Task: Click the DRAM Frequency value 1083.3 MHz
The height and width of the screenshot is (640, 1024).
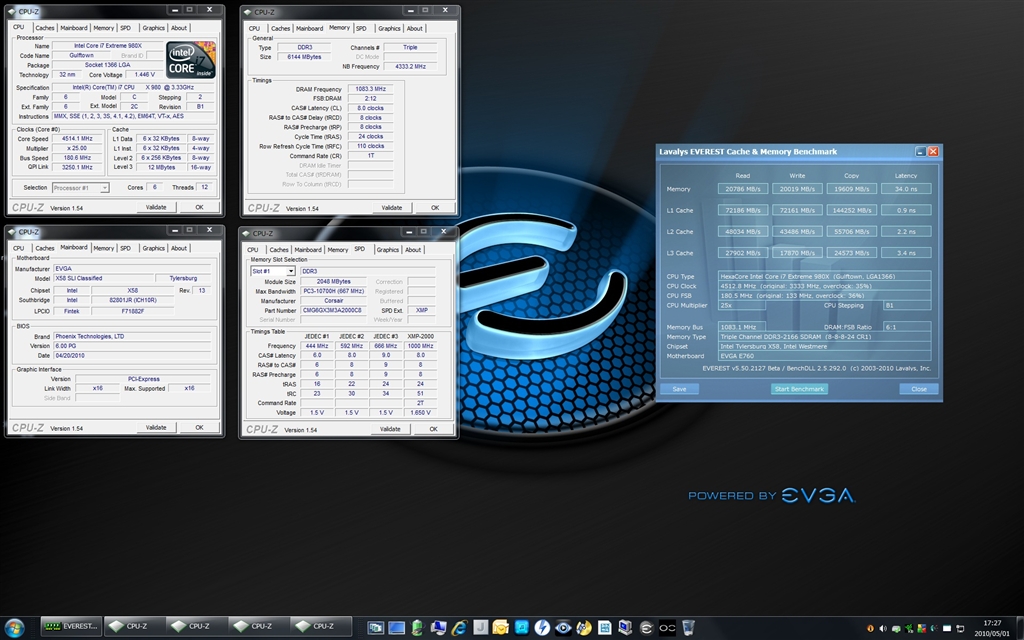Action: 370,89
